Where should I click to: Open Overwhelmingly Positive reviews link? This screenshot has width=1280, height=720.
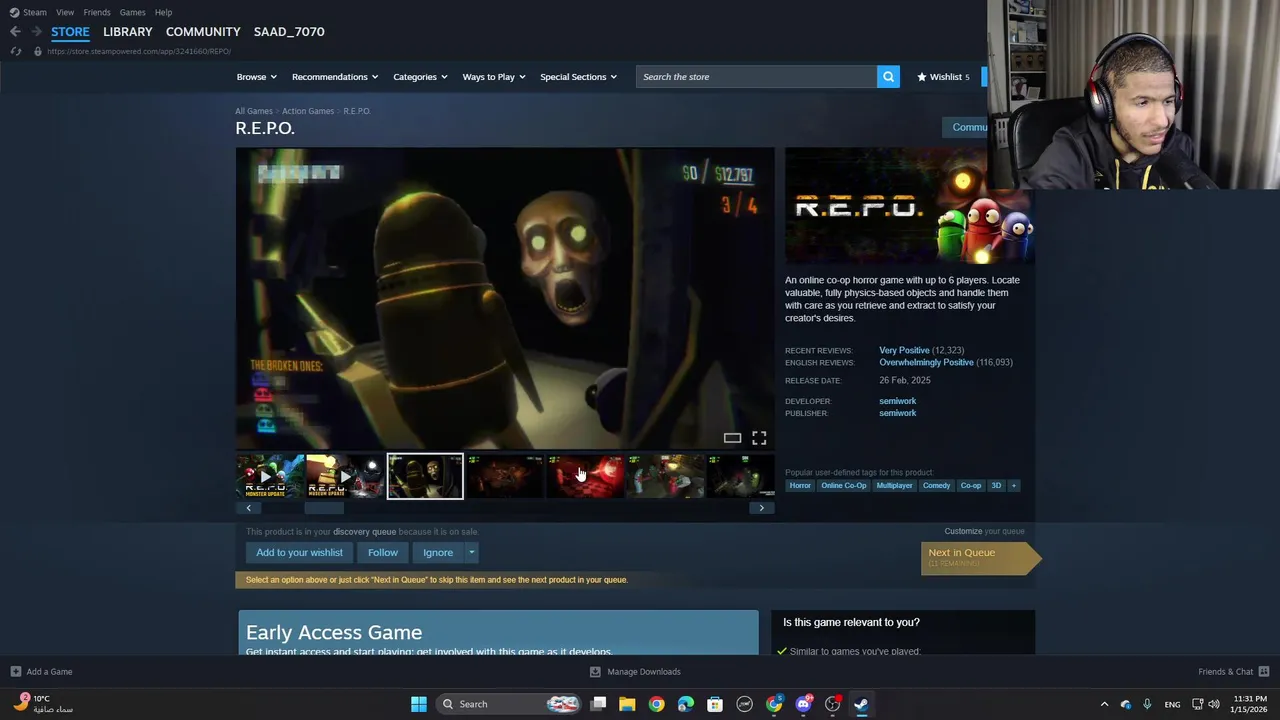(x=926, y=363)
